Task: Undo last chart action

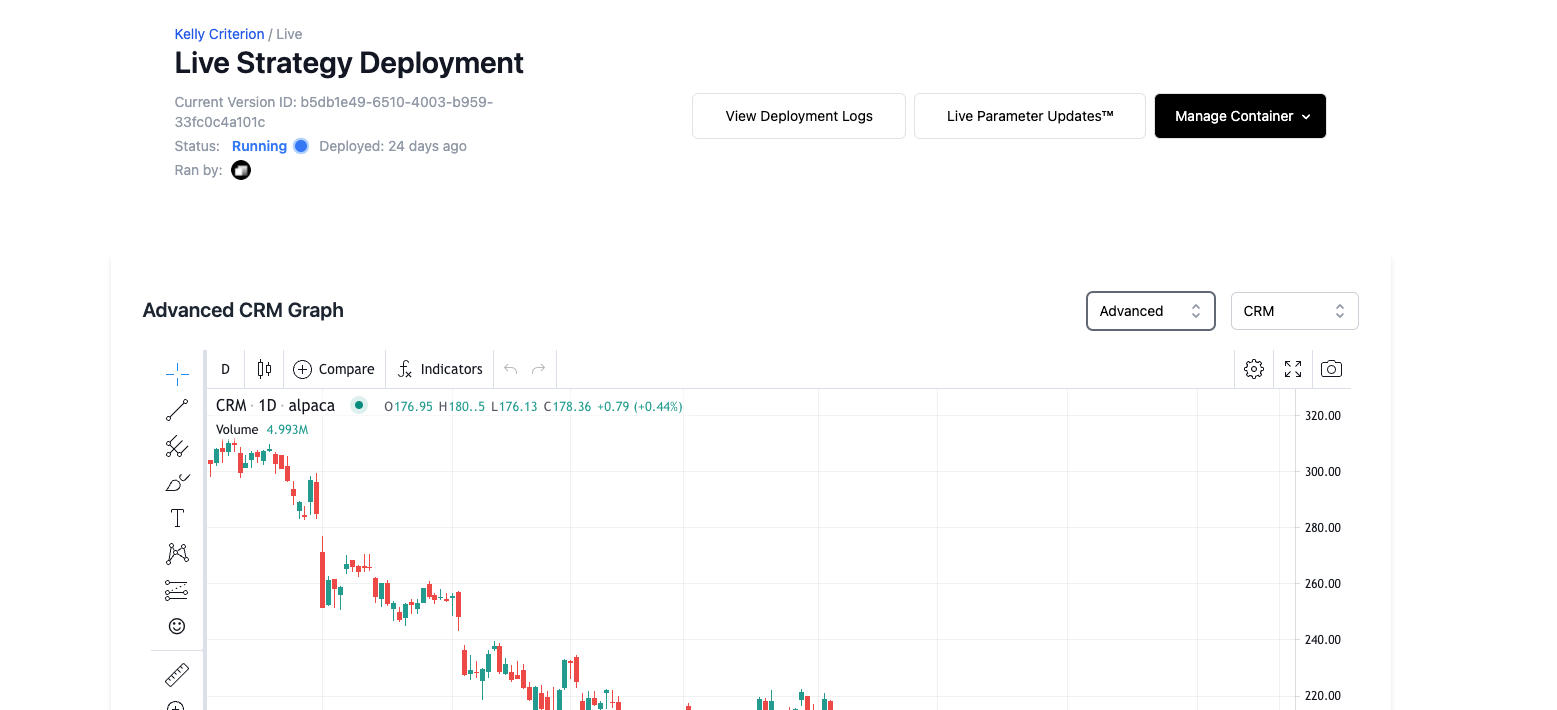Action: click(510, 368)
